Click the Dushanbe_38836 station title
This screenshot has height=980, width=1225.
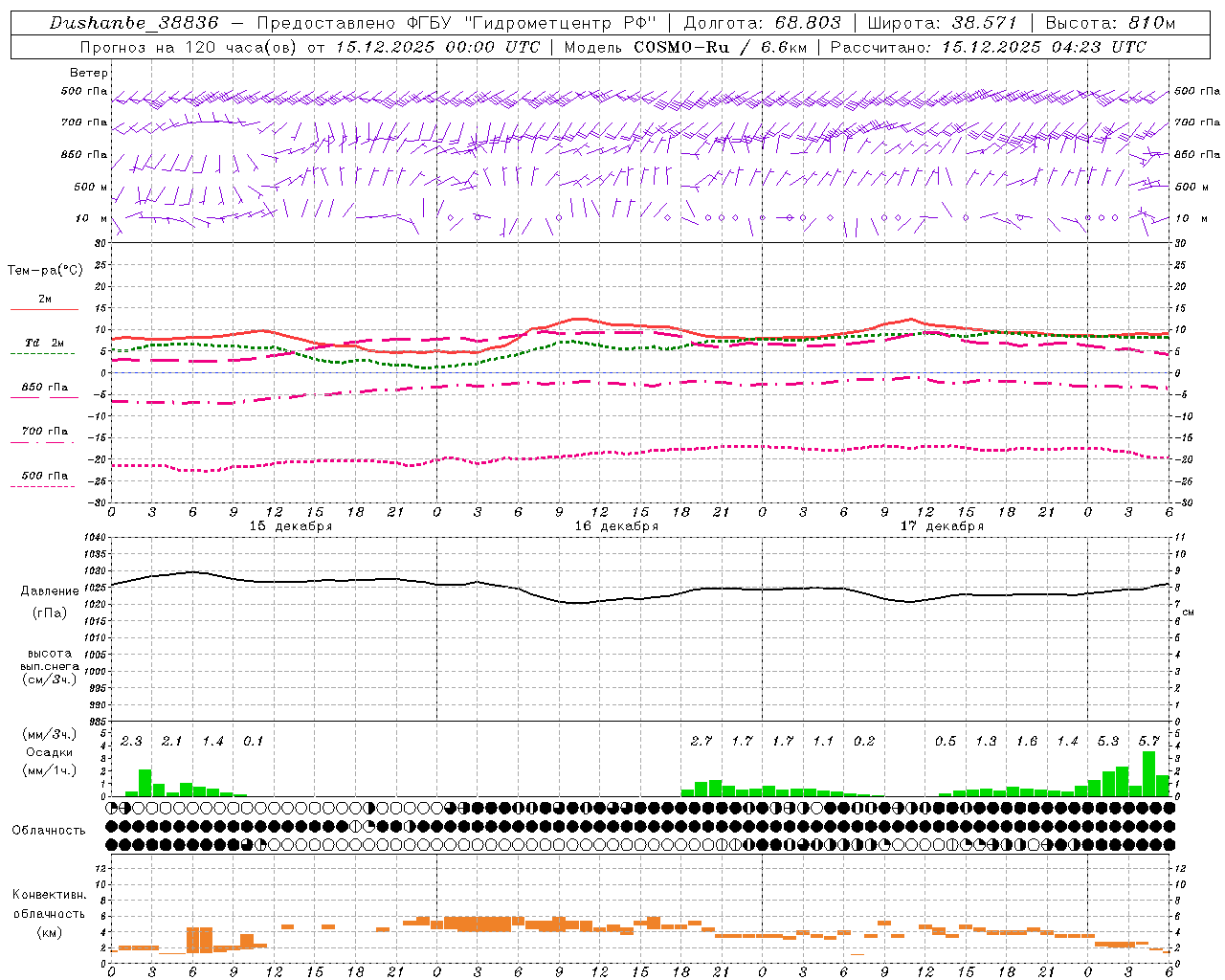[x=133, y=23]
